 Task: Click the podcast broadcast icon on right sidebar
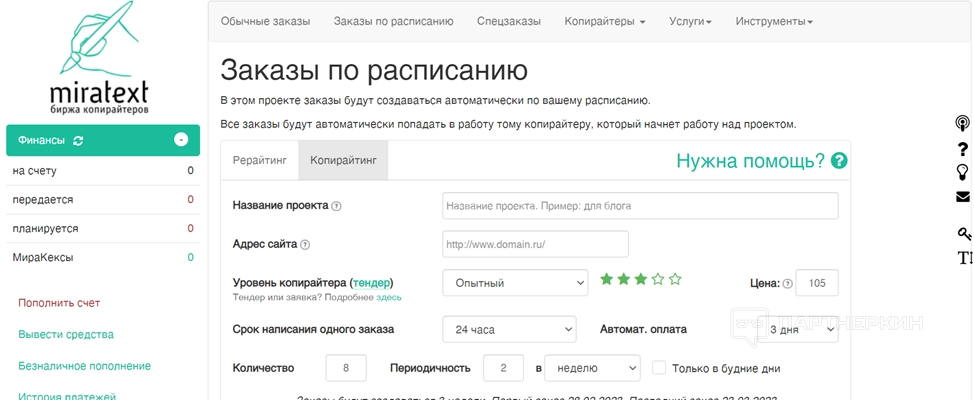pyautogui.click(x=963, y=124)
